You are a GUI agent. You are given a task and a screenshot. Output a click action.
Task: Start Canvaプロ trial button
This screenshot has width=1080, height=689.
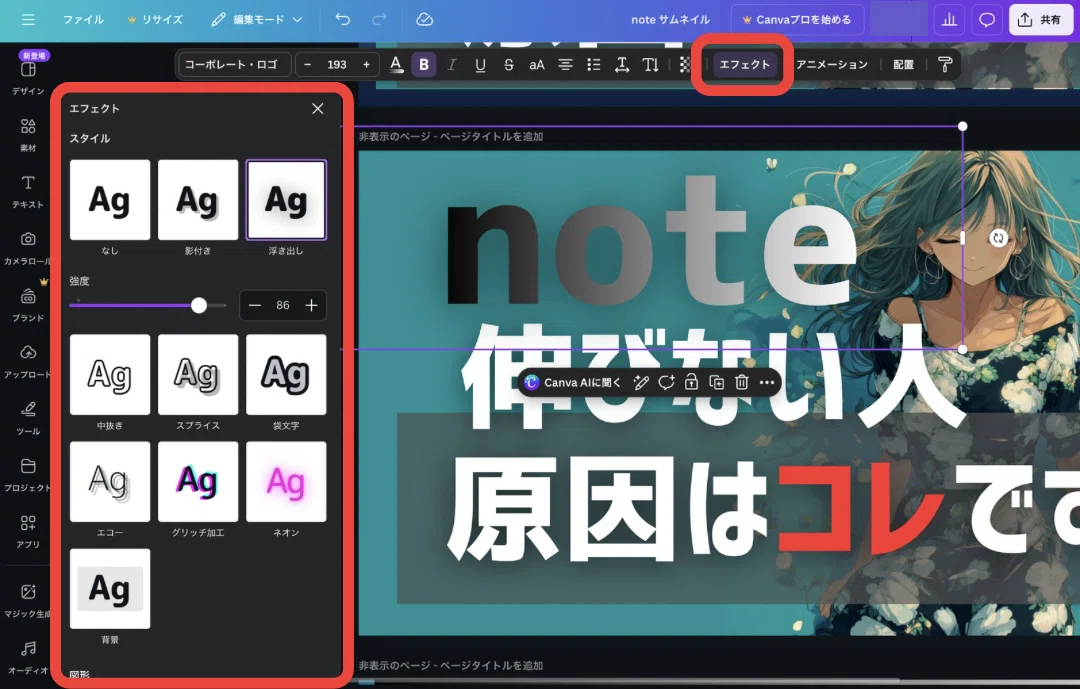[x=796, y=20]
